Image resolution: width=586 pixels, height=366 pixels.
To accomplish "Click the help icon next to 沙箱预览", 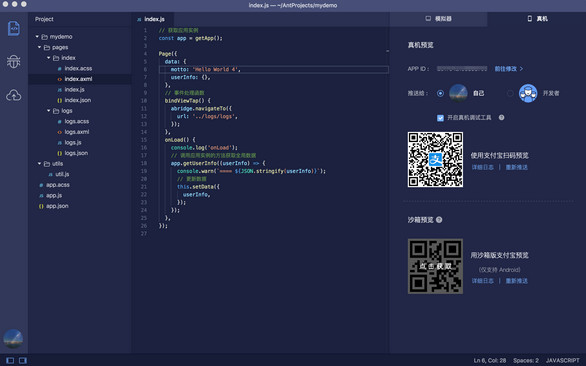I will tap(439, 220).
